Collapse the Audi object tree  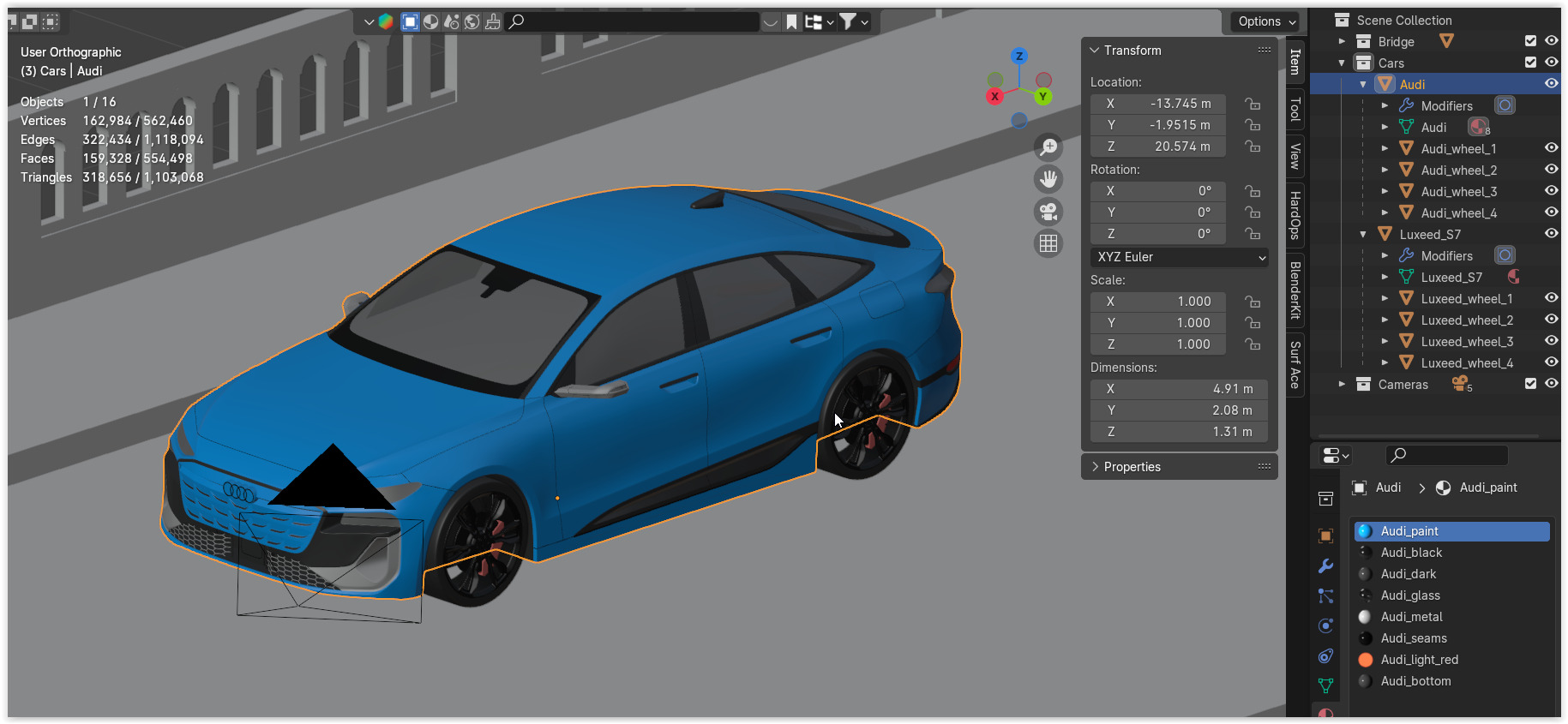point(1363,84)
